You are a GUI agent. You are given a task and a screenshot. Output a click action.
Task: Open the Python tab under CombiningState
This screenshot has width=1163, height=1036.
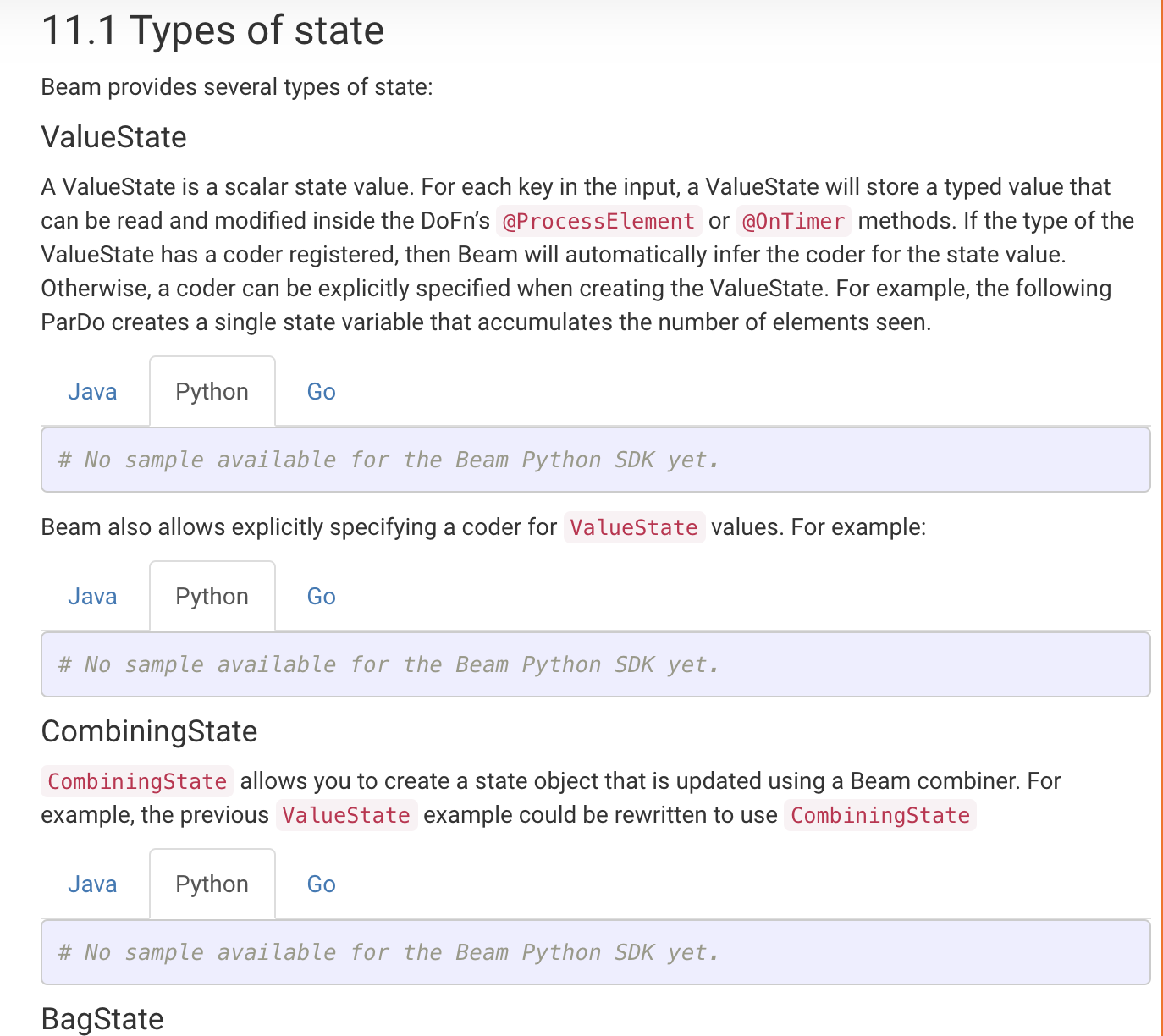(x=212, y=884)
